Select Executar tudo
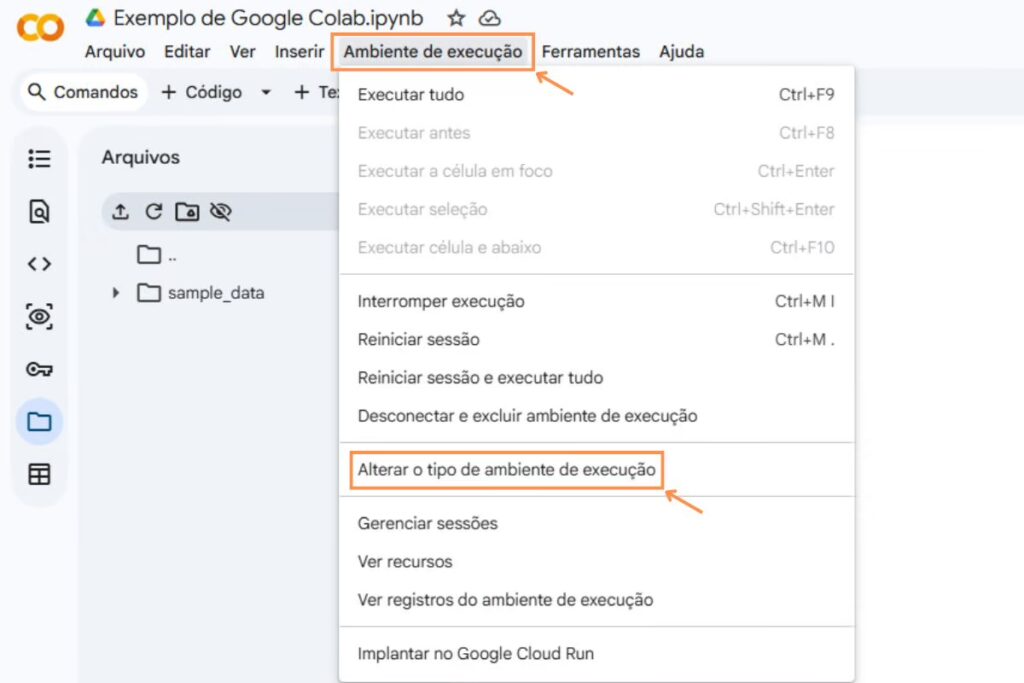Screen dimensions: 1024x683 (411, 94)
